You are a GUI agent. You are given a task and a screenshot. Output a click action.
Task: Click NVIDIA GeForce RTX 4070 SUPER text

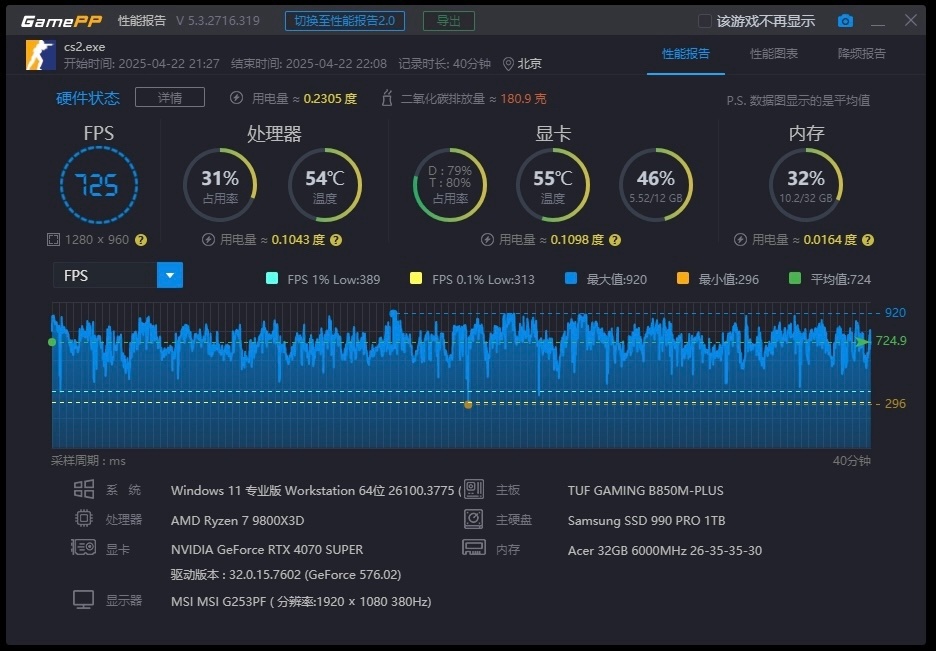click(267, 550)
